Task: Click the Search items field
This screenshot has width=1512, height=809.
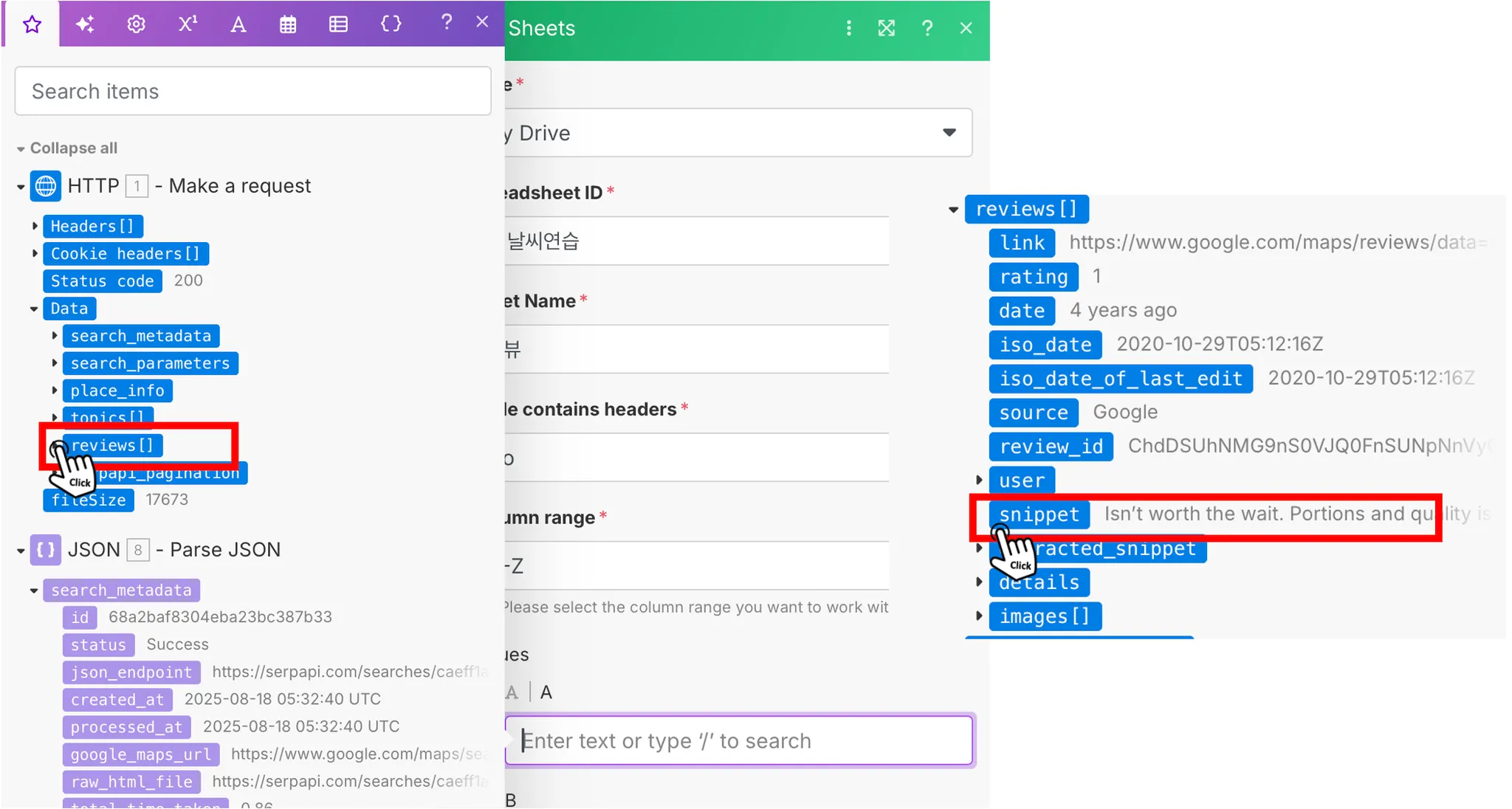Action: tap(252, 92)
